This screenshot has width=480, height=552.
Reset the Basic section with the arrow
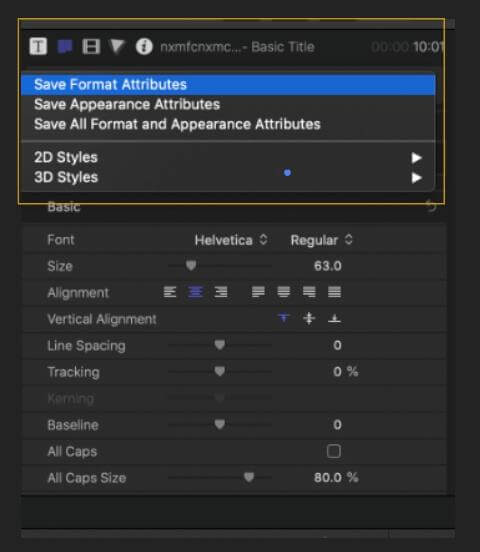tap(430, 206)
